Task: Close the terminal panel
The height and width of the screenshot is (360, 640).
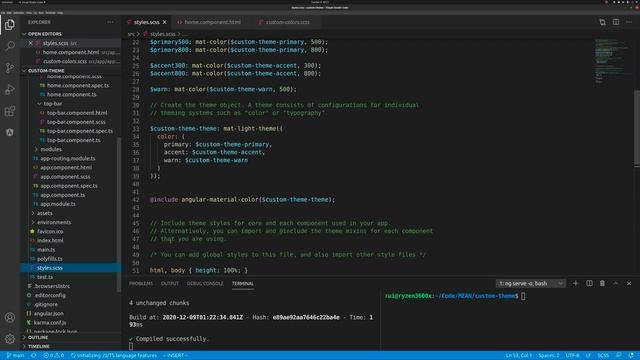Action: [x=629, y=283]
